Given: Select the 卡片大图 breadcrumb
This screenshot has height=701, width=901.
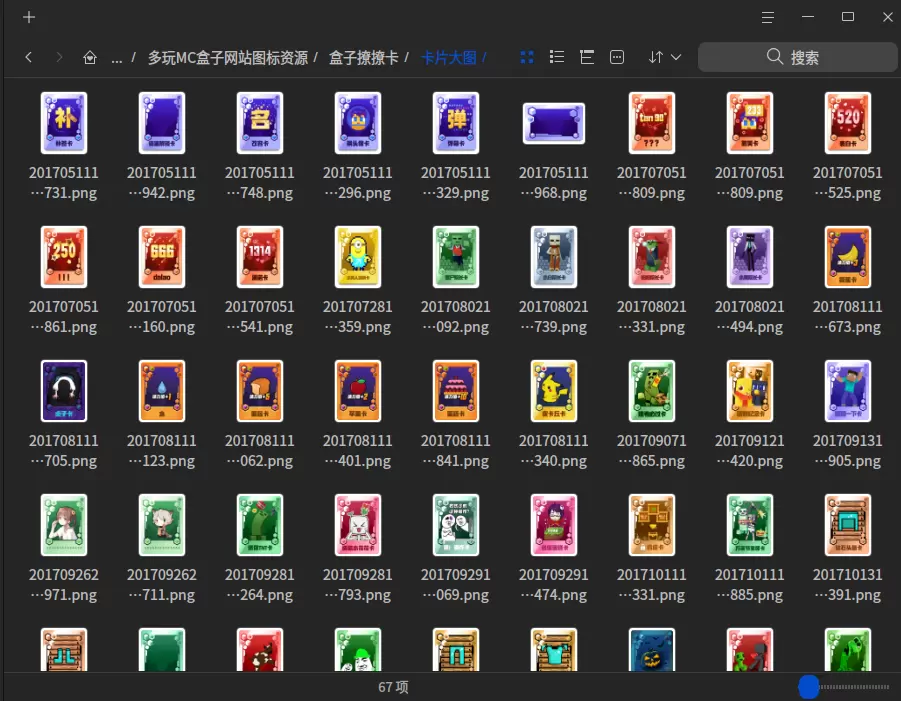Looking at the screenshot, I should point(449,57).
